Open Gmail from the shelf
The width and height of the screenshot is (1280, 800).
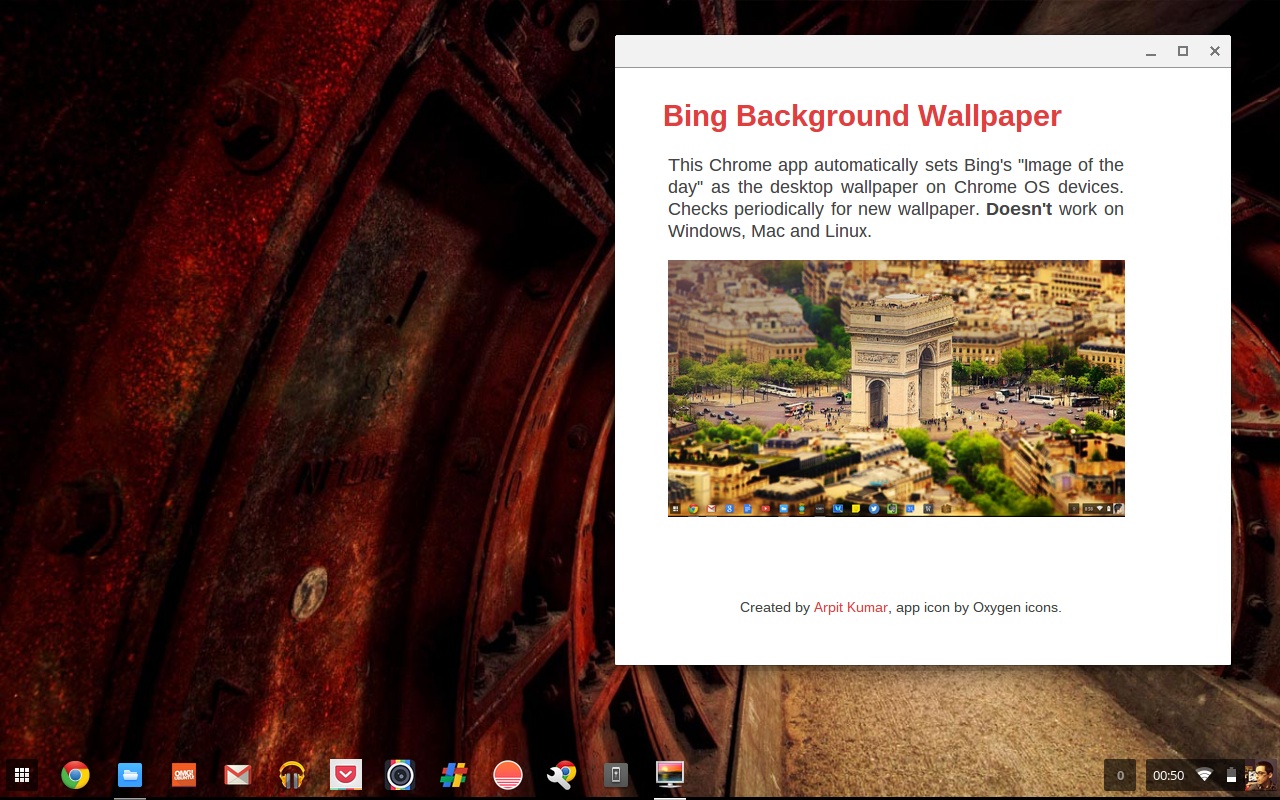[237, 775]
